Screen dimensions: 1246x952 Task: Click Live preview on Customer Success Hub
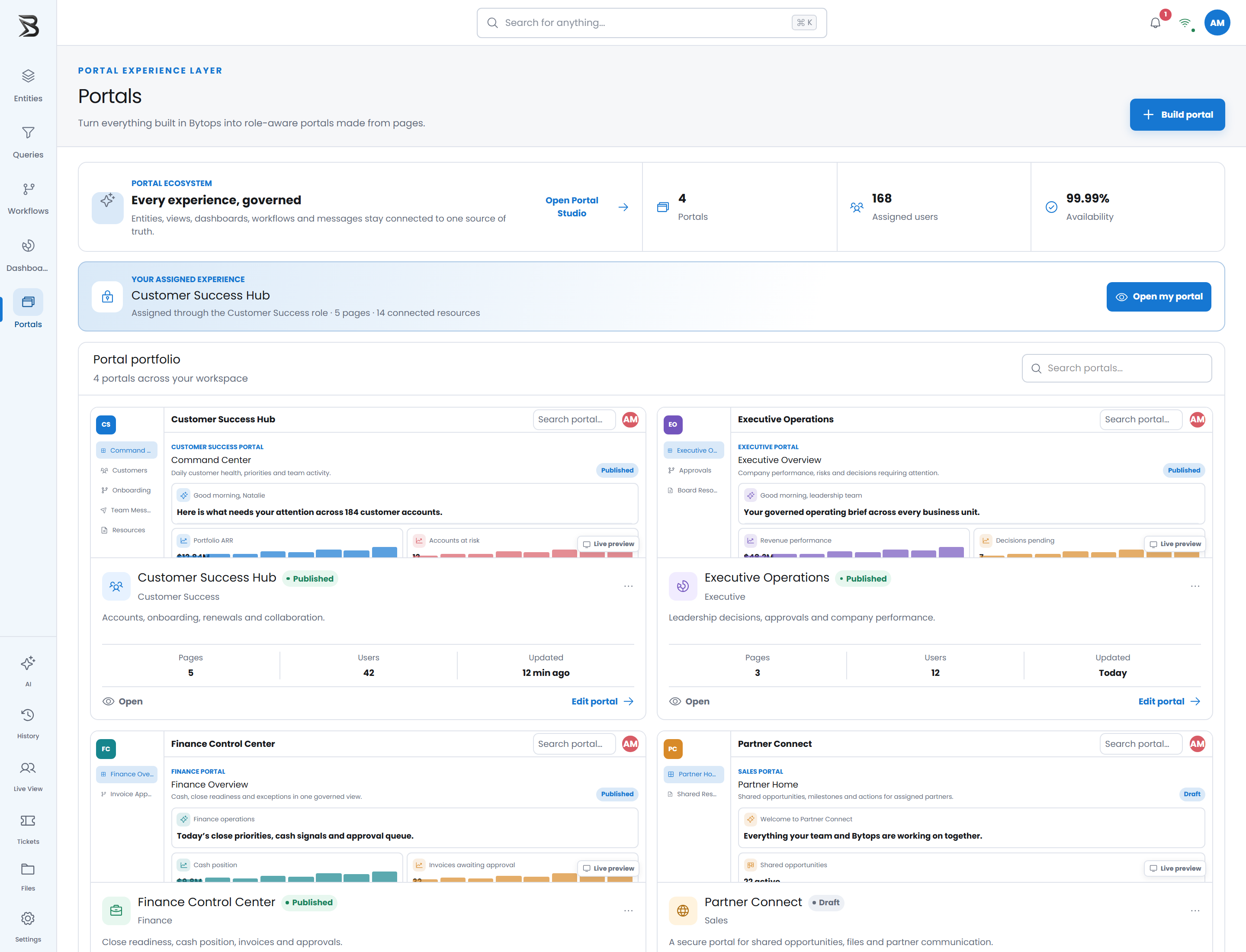[608, 544]
